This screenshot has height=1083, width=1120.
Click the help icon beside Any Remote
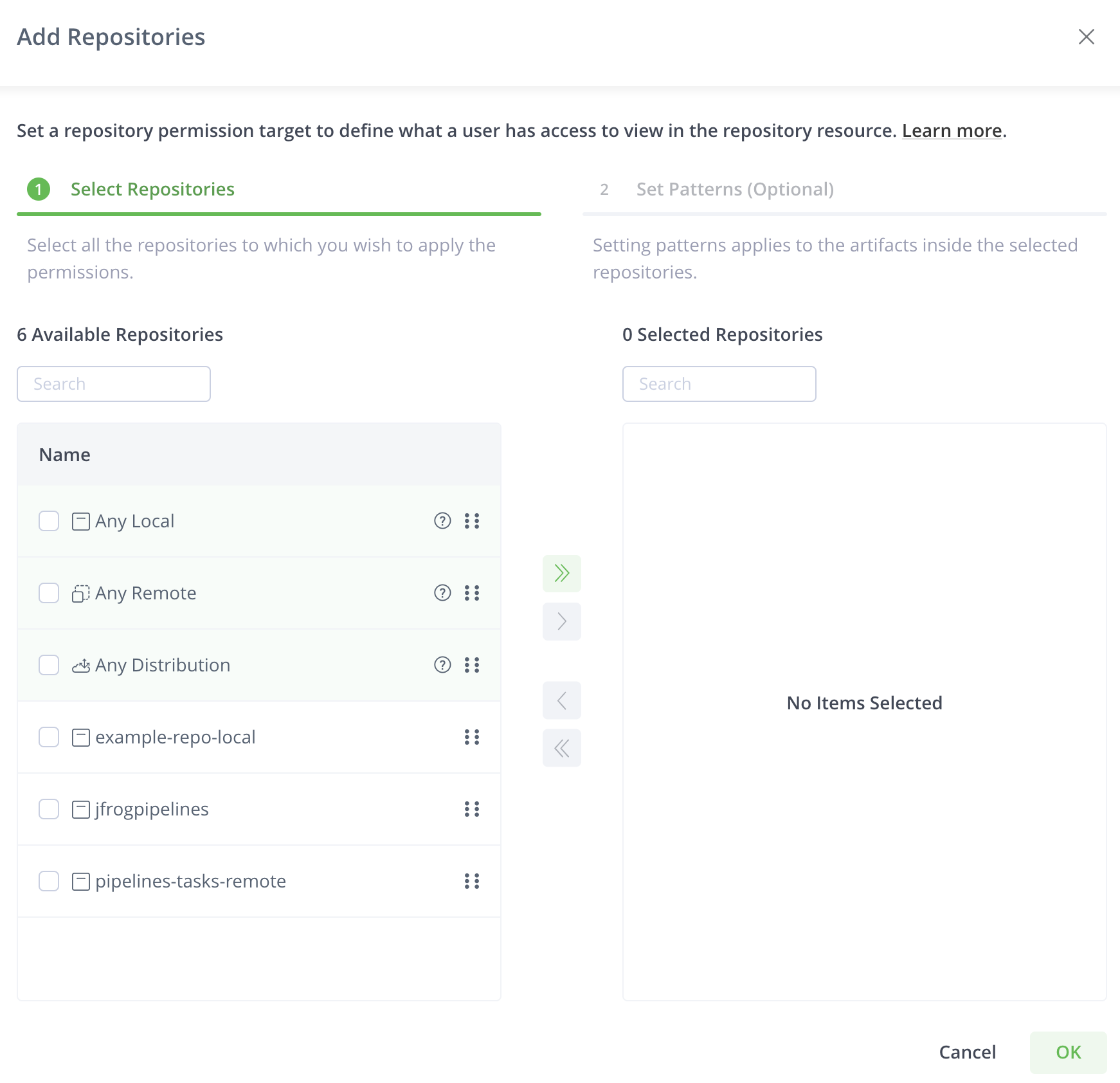[x=442, y=593]
